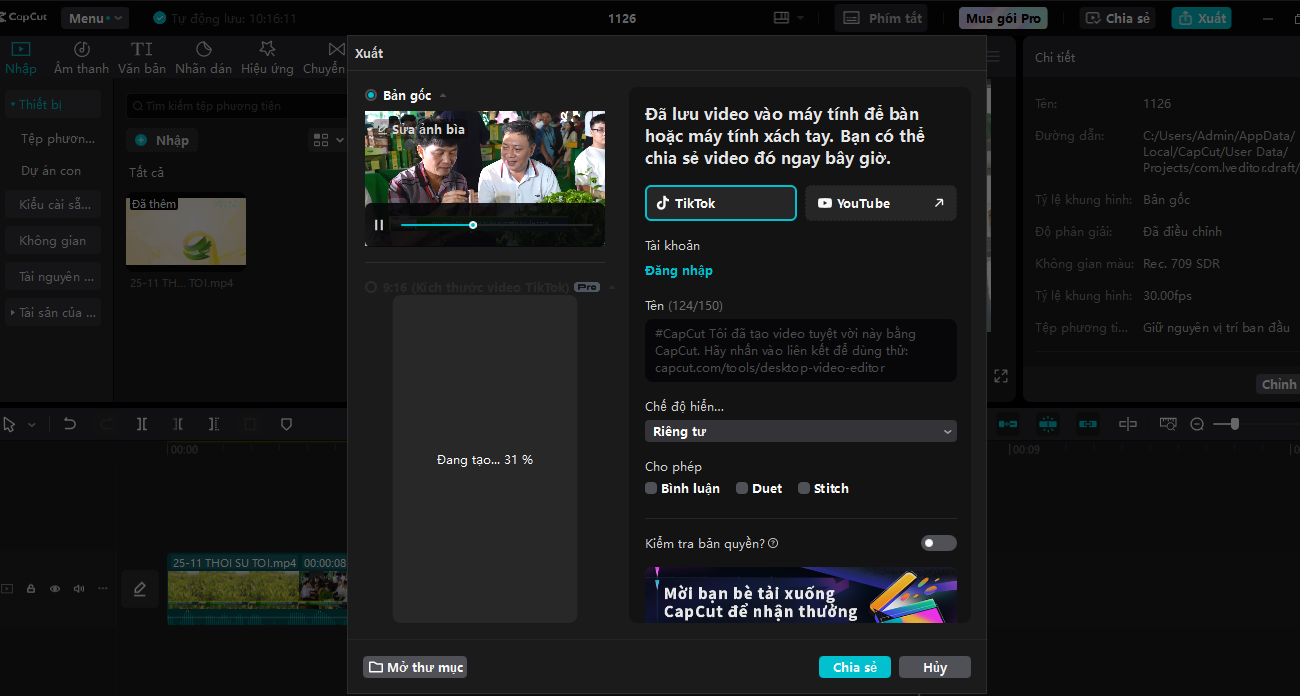Lock the video track with padlock icon
This screenshot has width=1300, height=696.
pyautogui.click(x=31, y=589)
